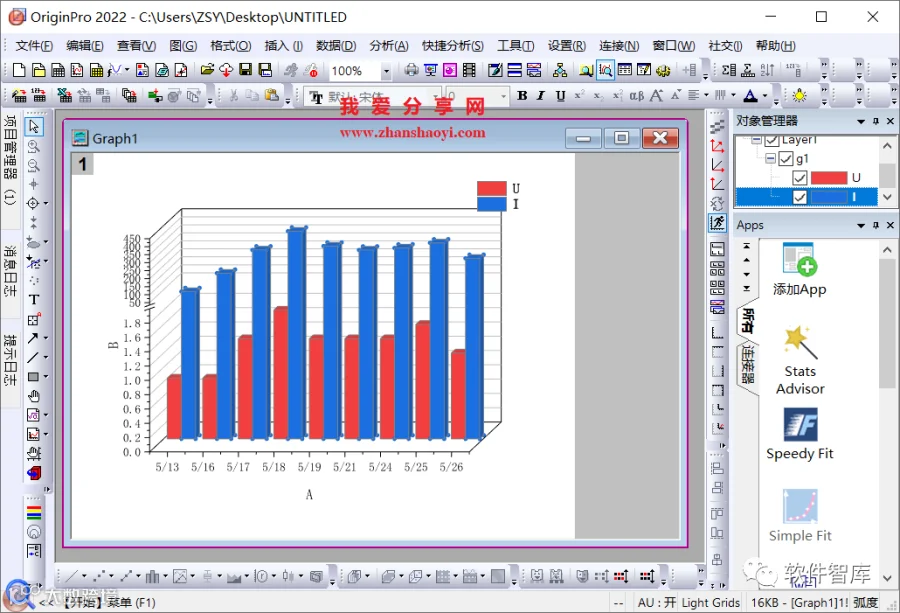Image resolution: width=900 pixels, height=613 pixels.
Task: Click the New Folder toolbar icon
Action: tap(38, 70)
